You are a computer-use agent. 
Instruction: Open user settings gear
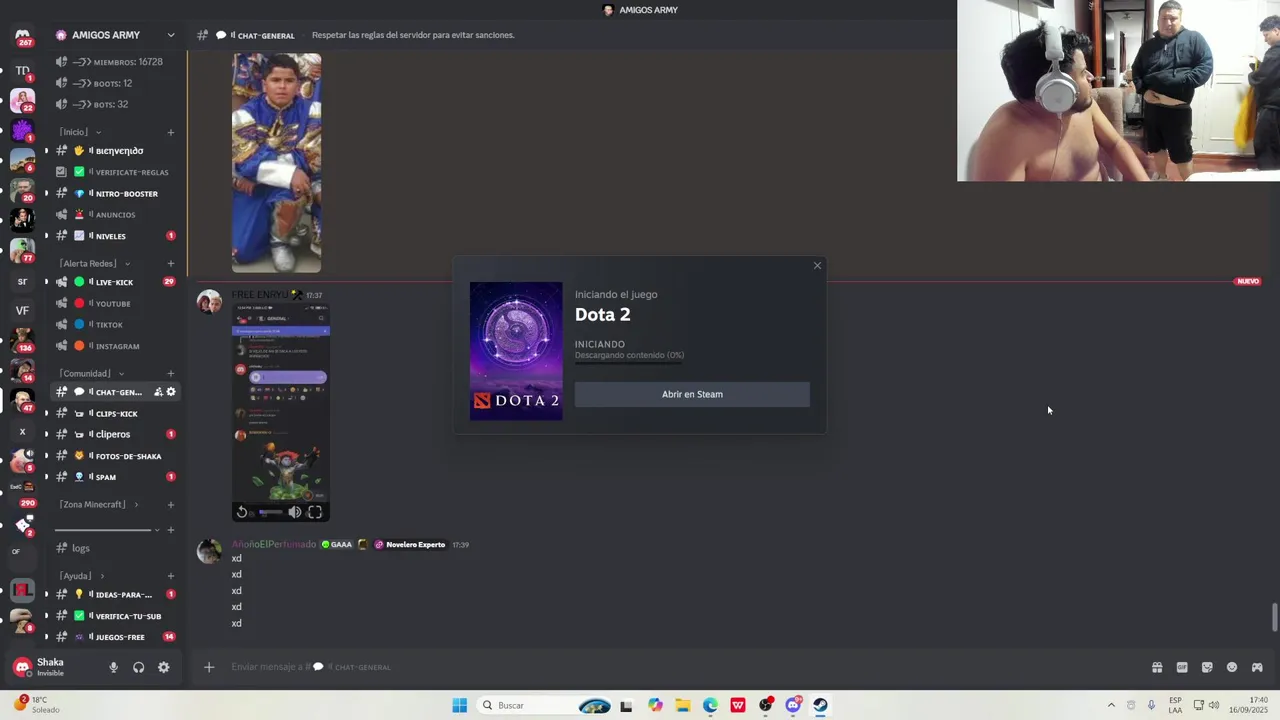[x=164, y=667]
